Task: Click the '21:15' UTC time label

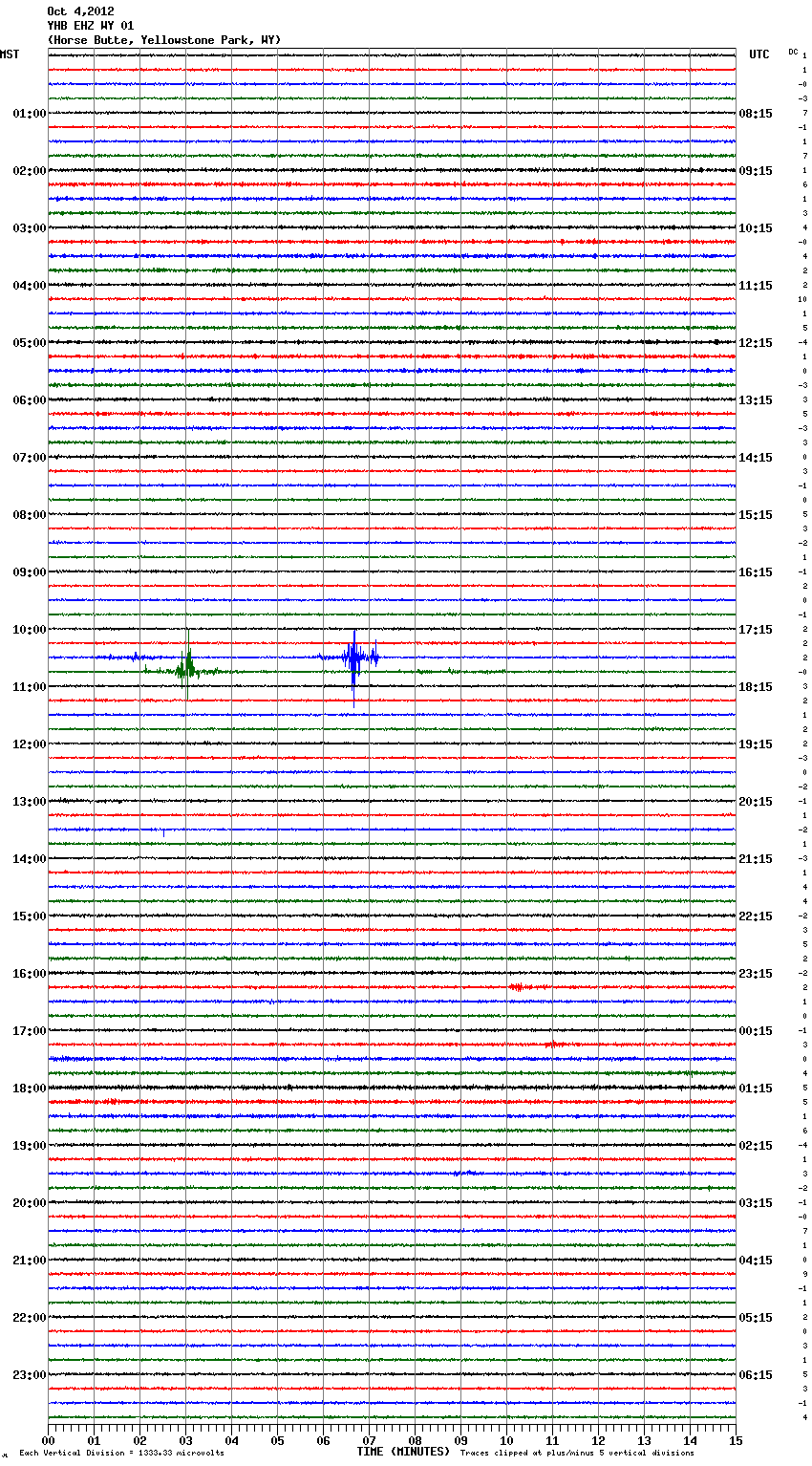Action: 756,859
